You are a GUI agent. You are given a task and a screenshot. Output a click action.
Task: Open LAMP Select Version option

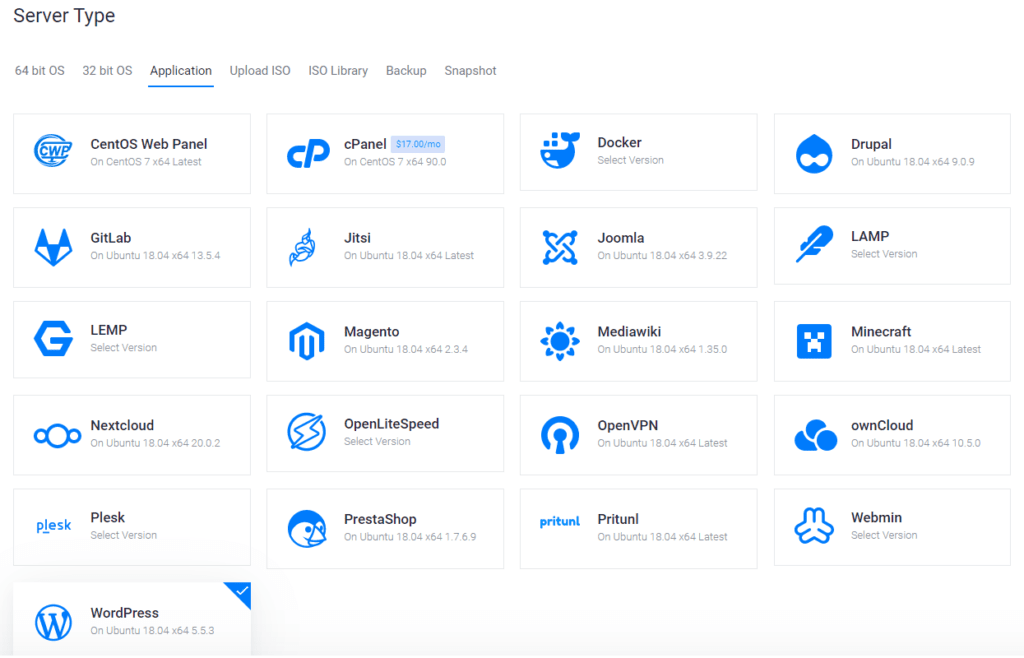[883, 254]
